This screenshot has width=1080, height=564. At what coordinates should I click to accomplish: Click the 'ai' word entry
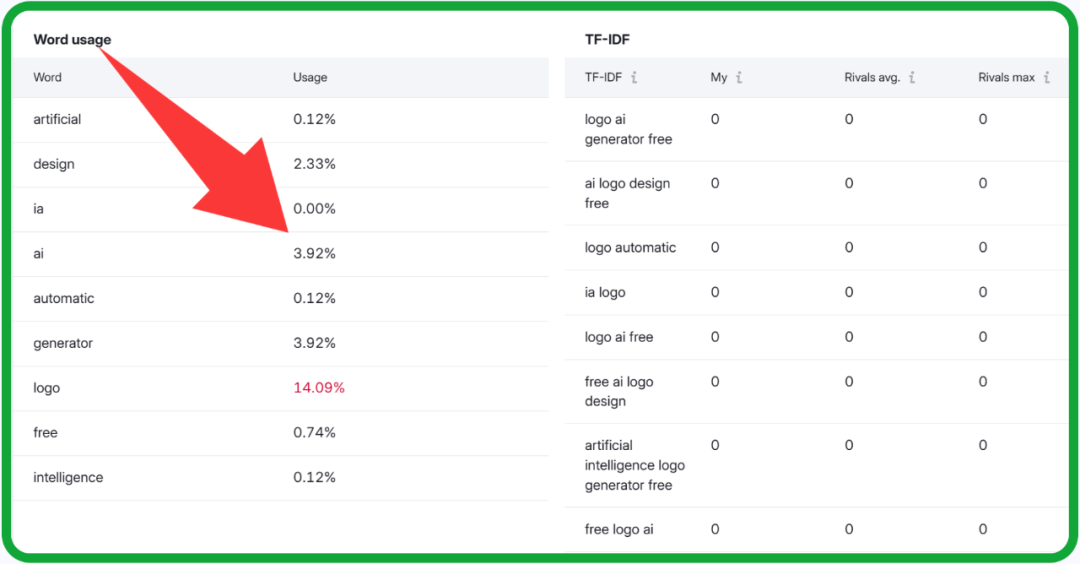point(38,254)
